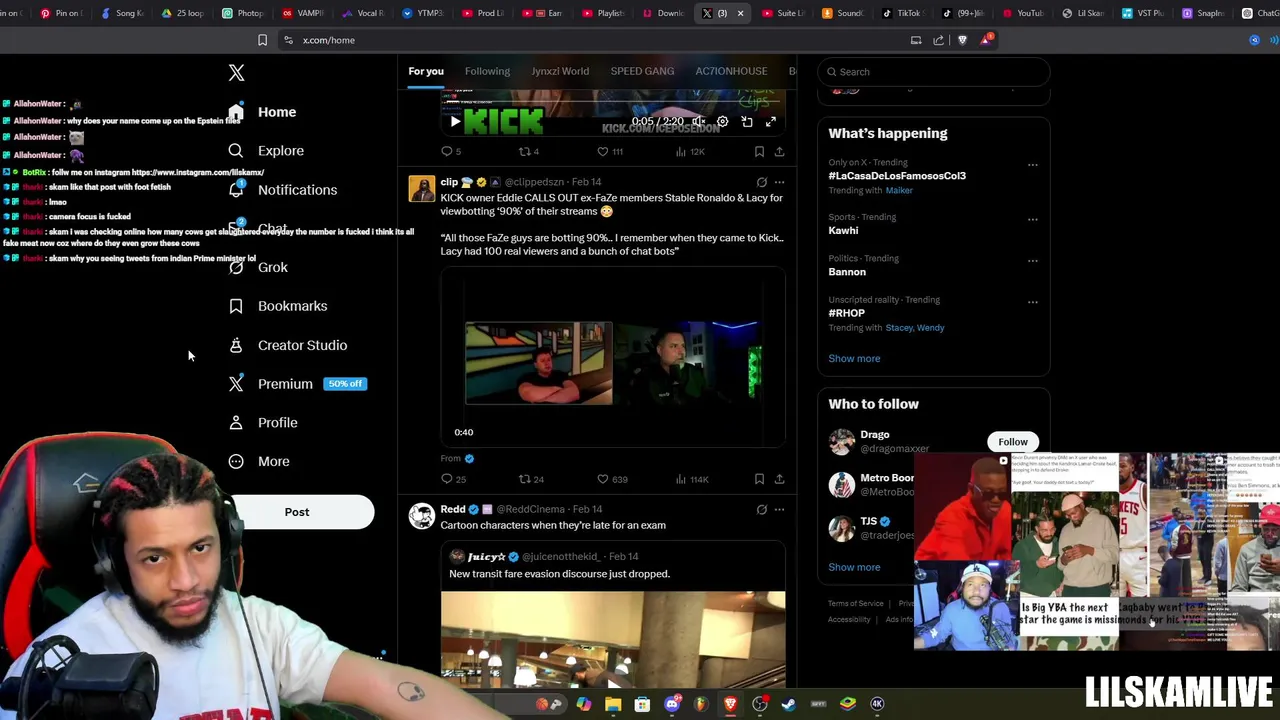
Task: Bookmark the KICK video post
Action: point(759,152)
